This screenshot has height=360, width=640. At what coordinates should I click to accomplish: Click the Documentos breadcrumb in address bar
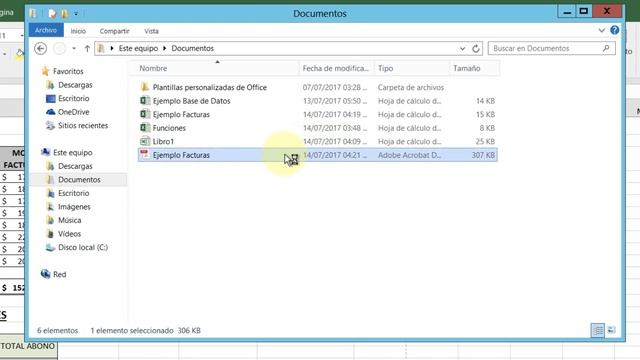pyautogui.click(x=192, y=48)
